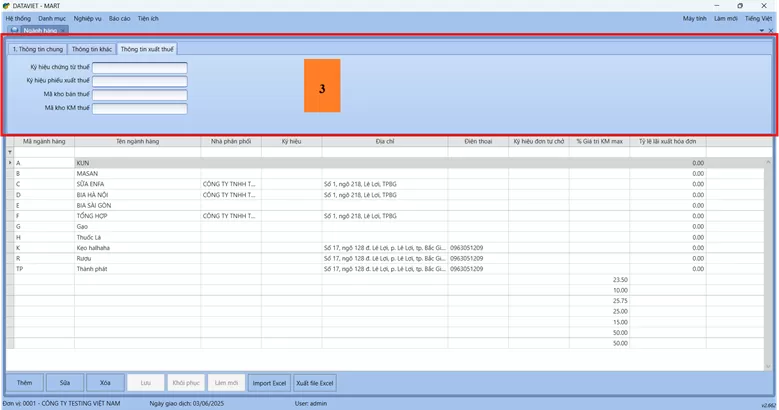Sort by Nhà phân phối column header
Screen dimensions: 779x410
[x=231, y=142]
